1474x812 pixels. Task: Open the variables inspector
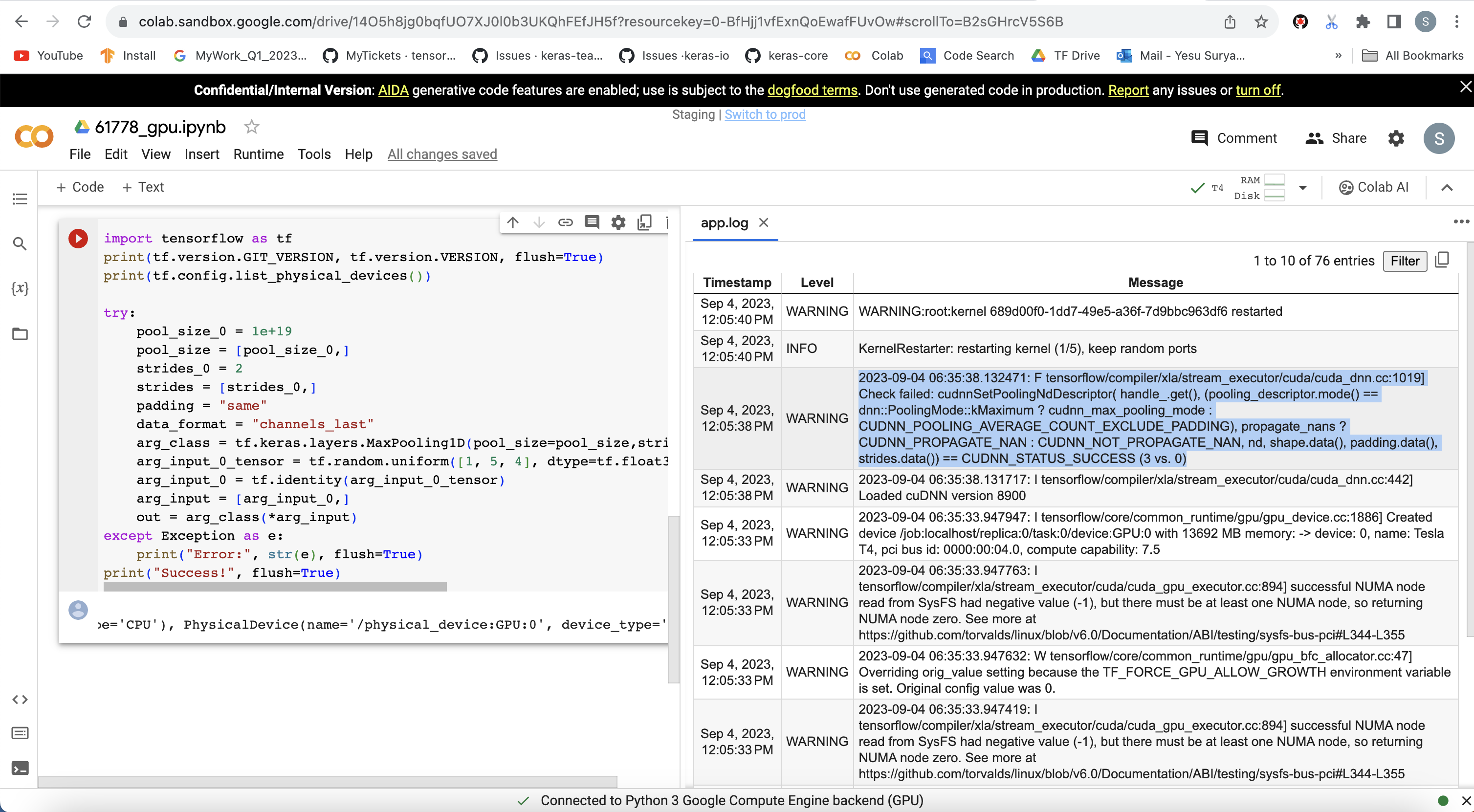click(x=20, y=289)
